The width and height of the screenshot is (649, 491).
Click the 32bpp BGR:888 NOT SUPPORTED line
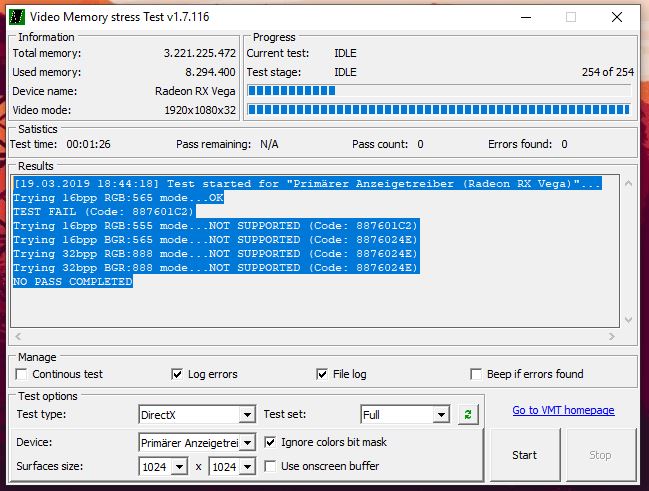216,267
